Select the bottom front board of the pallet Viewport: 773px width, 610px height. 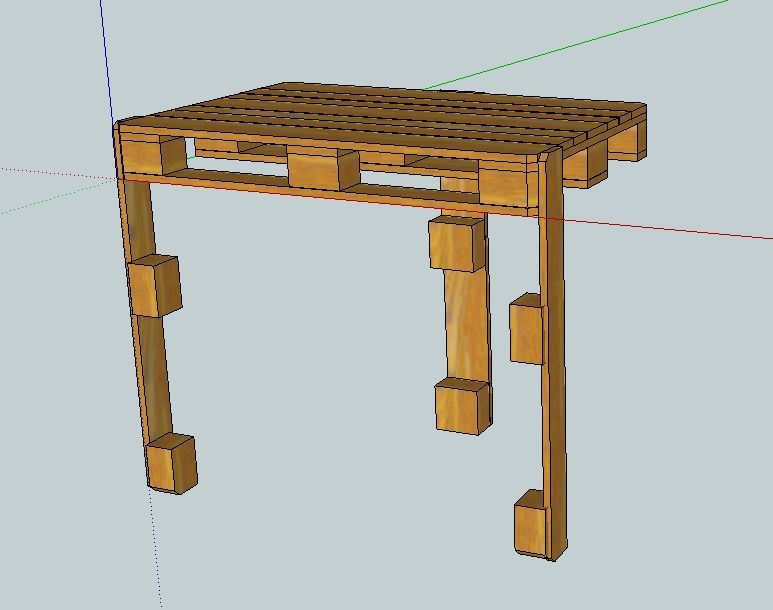(x=330, y=193)
